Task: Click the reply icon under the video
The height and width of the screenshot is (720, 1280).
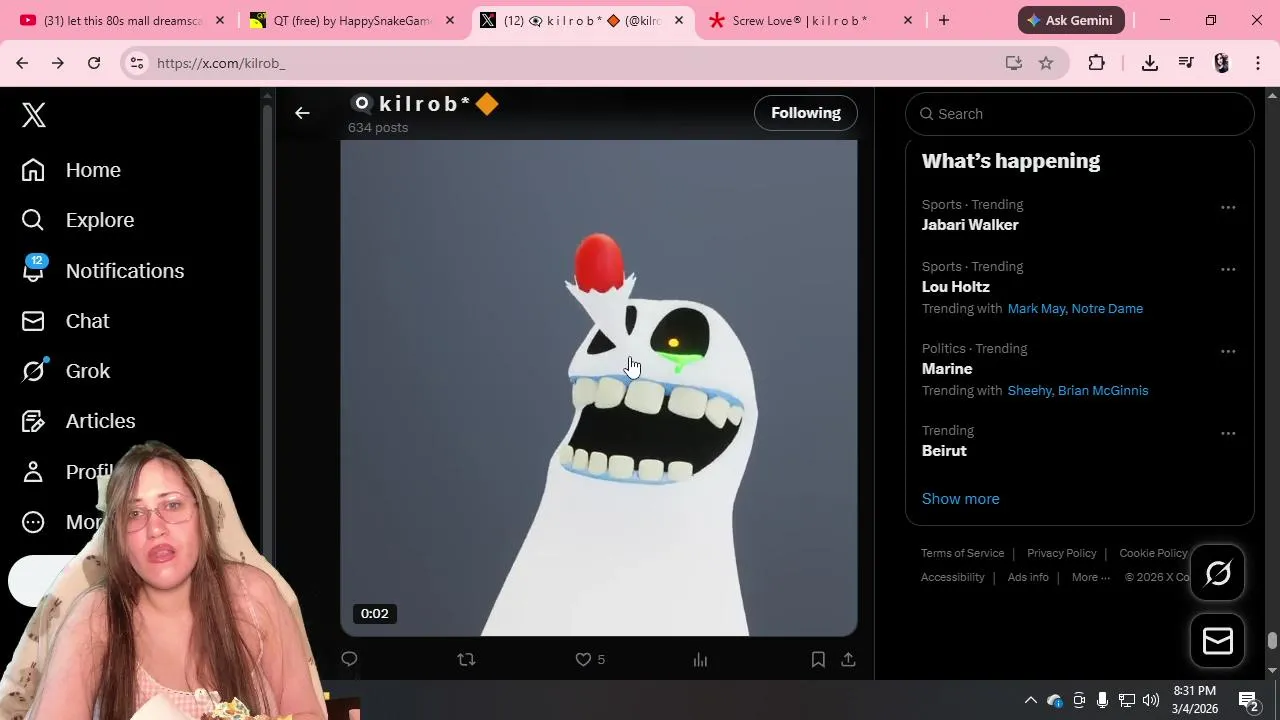Action: pyautogui.click(x=349, y=659)
